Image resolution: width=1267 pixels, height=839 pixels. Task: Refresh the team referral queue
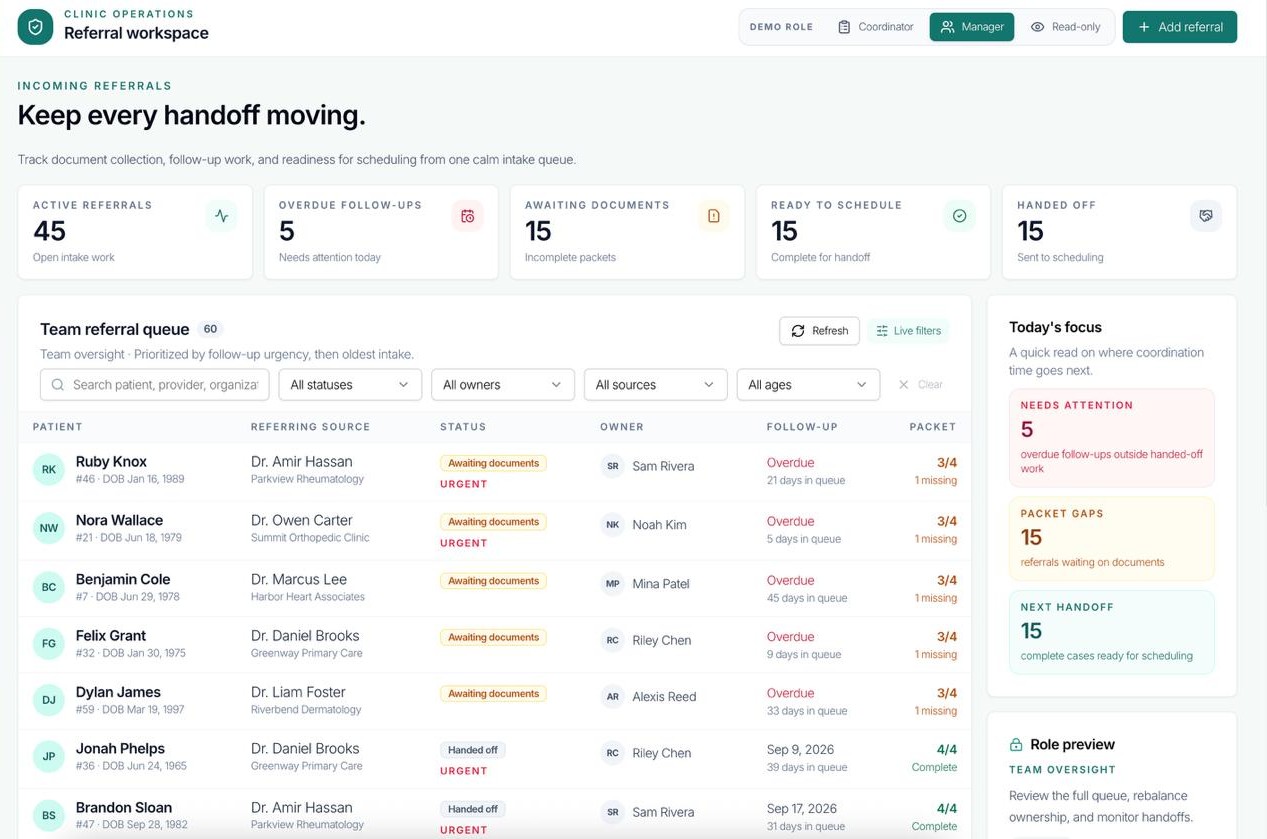pyautogui.click(x=819, y=331)
